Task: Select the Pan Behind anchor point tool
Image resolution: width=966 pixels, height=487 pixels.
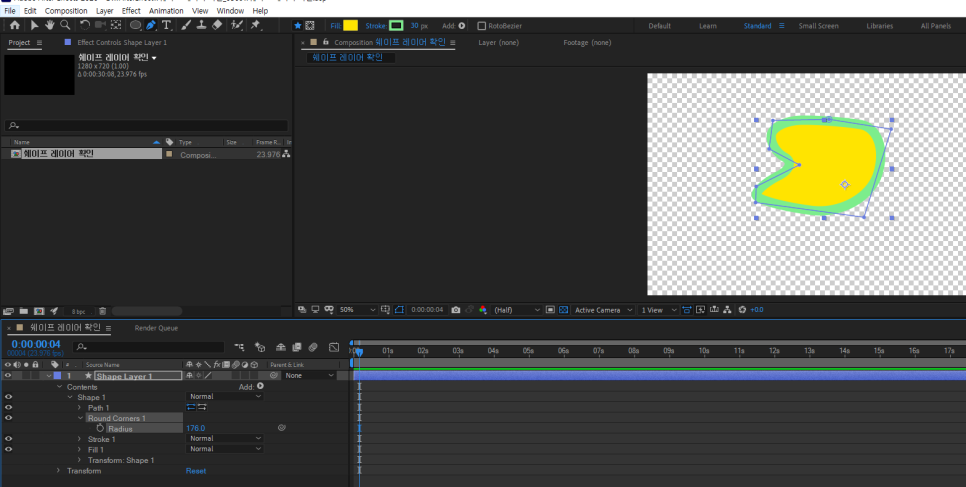Action: click(x=115, y=25)
